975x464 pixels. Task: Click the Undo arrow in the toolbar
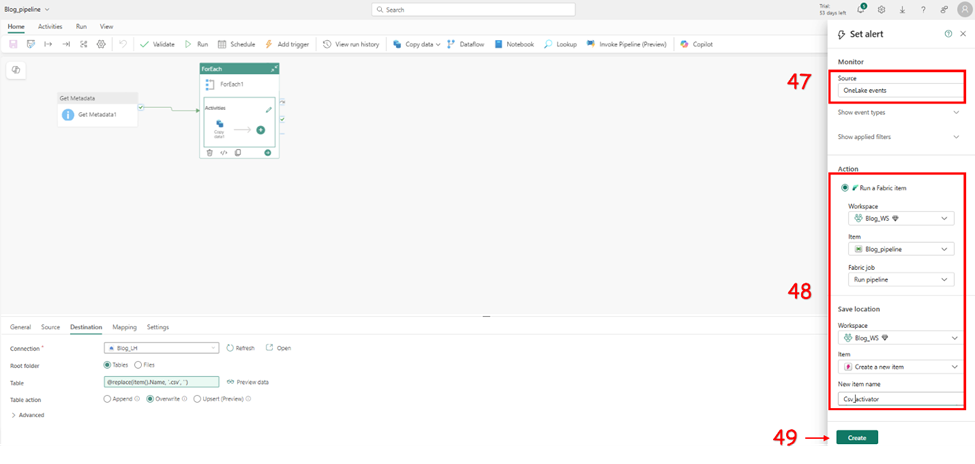(122, 44)
